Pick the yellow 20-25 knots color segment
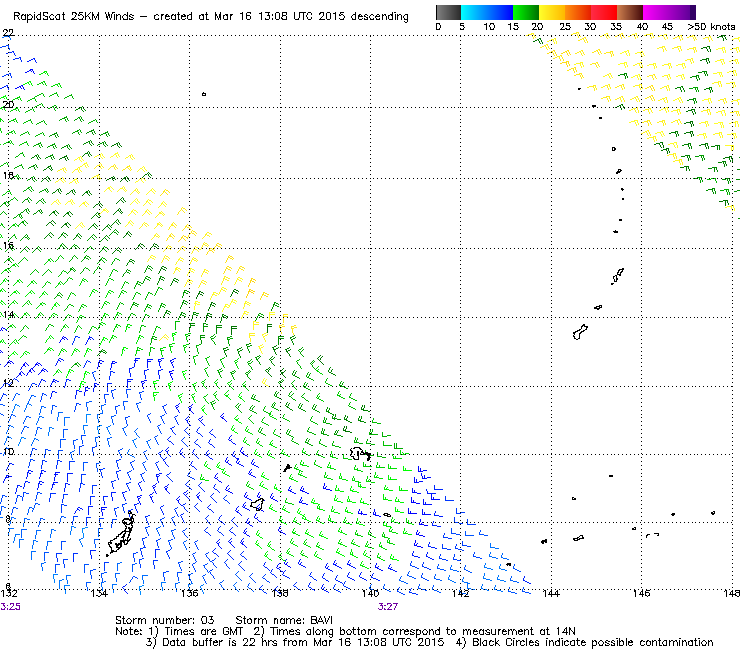 tap(552, 12)
